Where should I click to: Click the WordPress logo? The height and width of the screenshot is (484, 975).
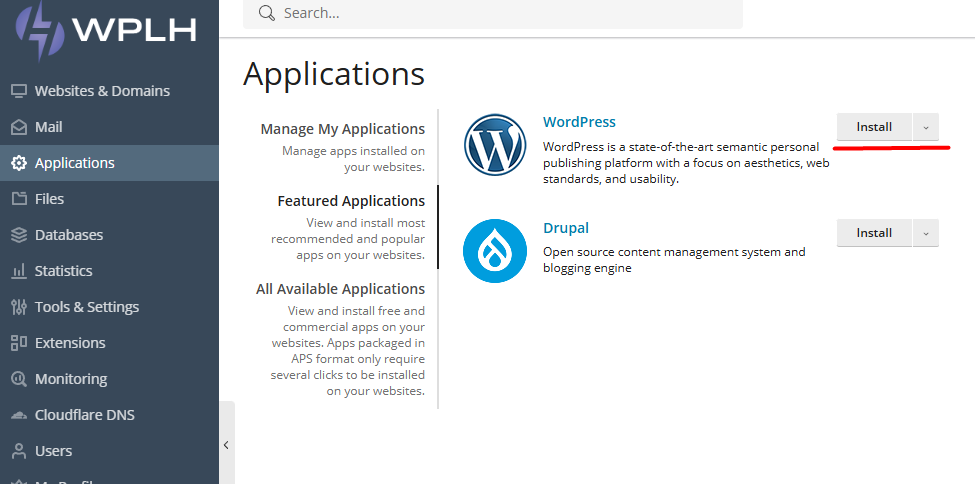click(x=495, y=145)
